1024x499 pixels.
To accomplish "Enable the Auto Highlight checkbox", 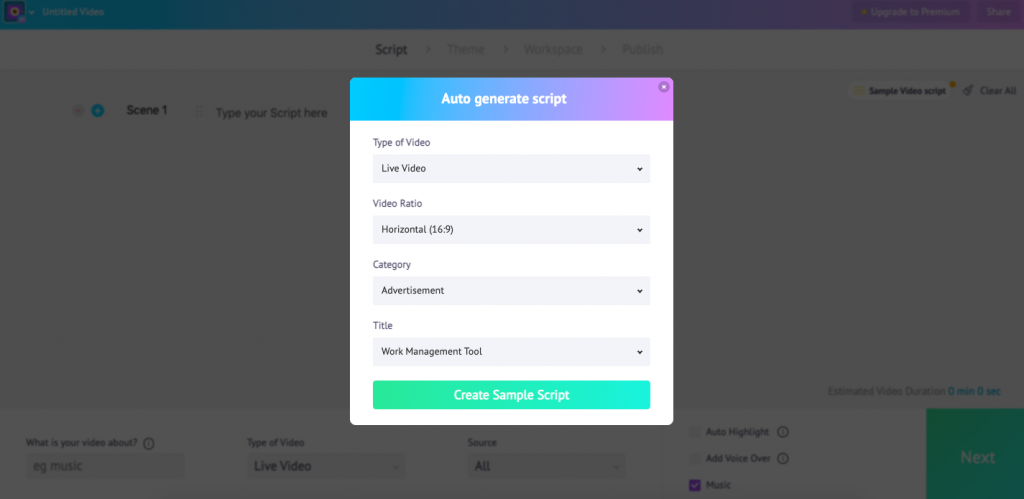I will pos(695,432).
